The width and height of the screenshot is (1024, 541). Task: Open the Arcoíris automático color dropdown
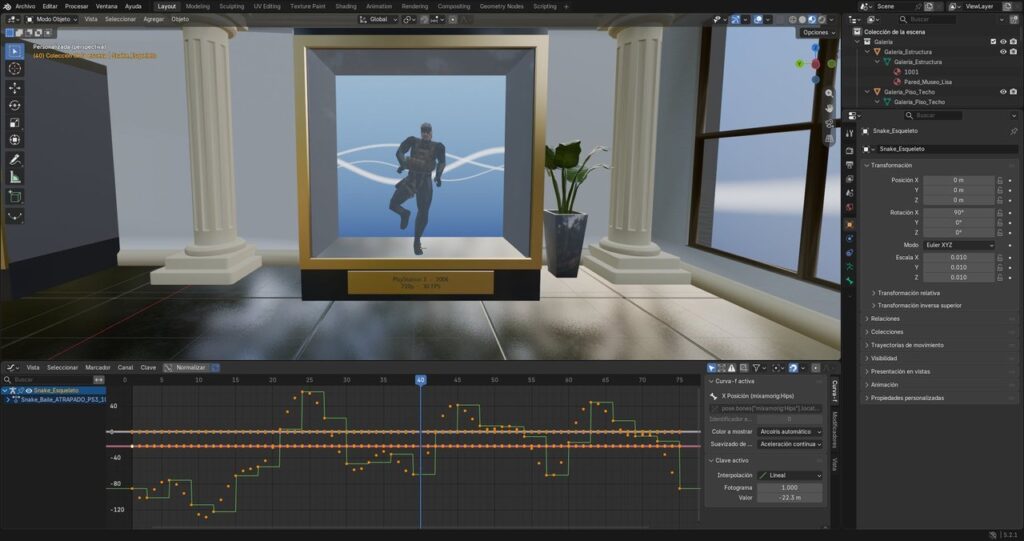[x=790, y=432]
